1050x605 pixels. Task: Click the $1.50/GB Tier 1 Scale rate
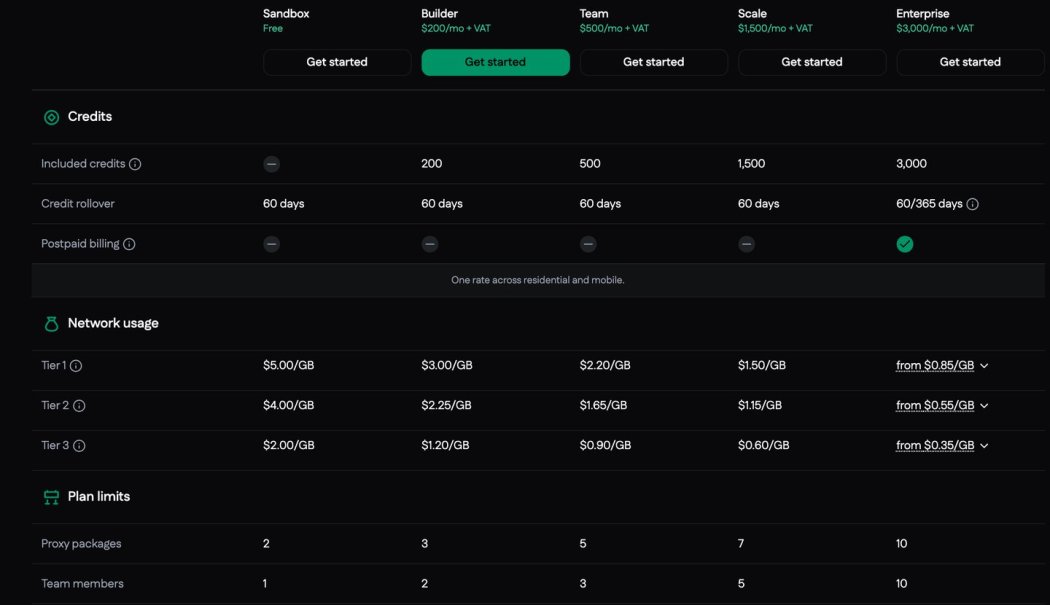tap(762, 365)
